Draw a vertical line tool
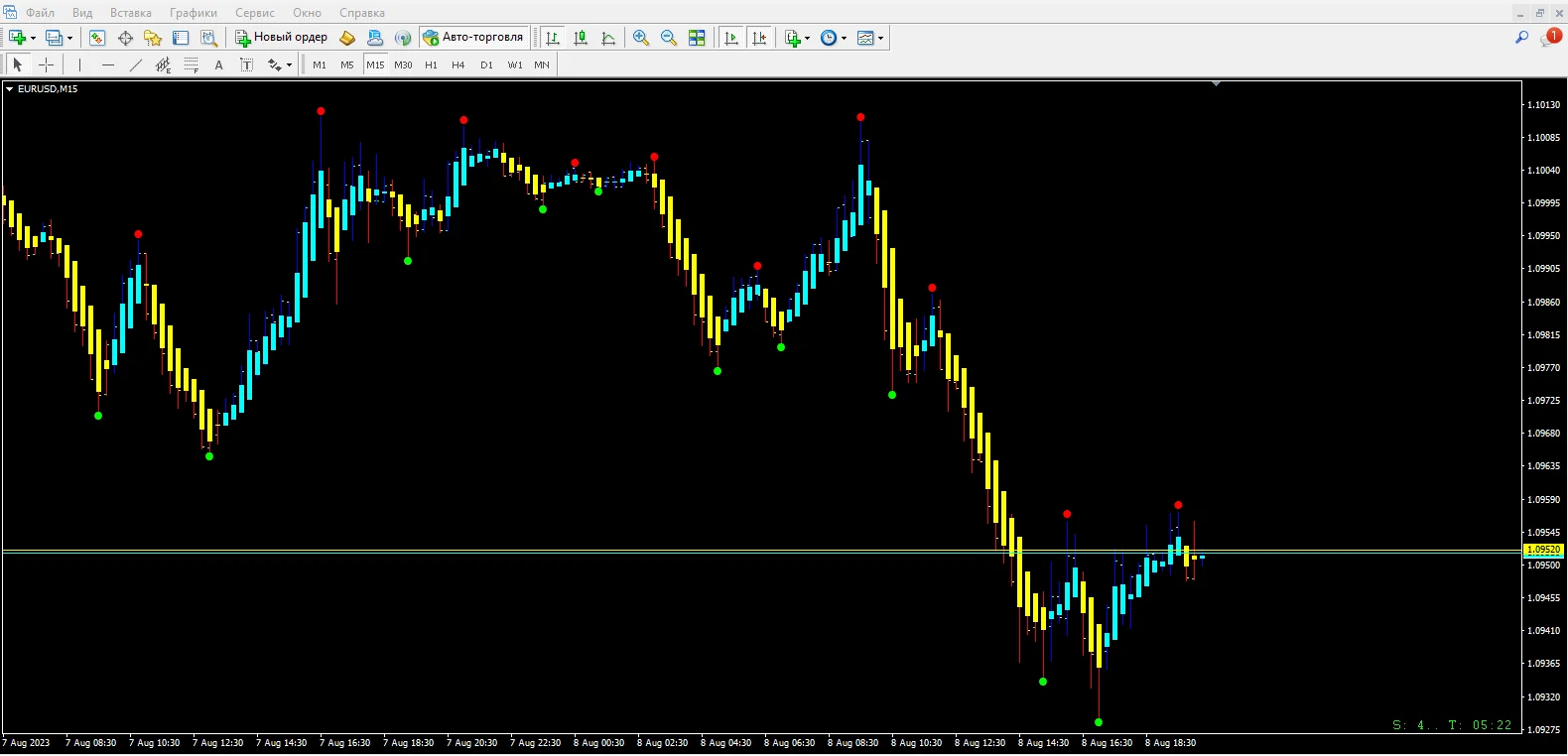The width and height of the screenshot is (1568, 756). coord(79,64)
